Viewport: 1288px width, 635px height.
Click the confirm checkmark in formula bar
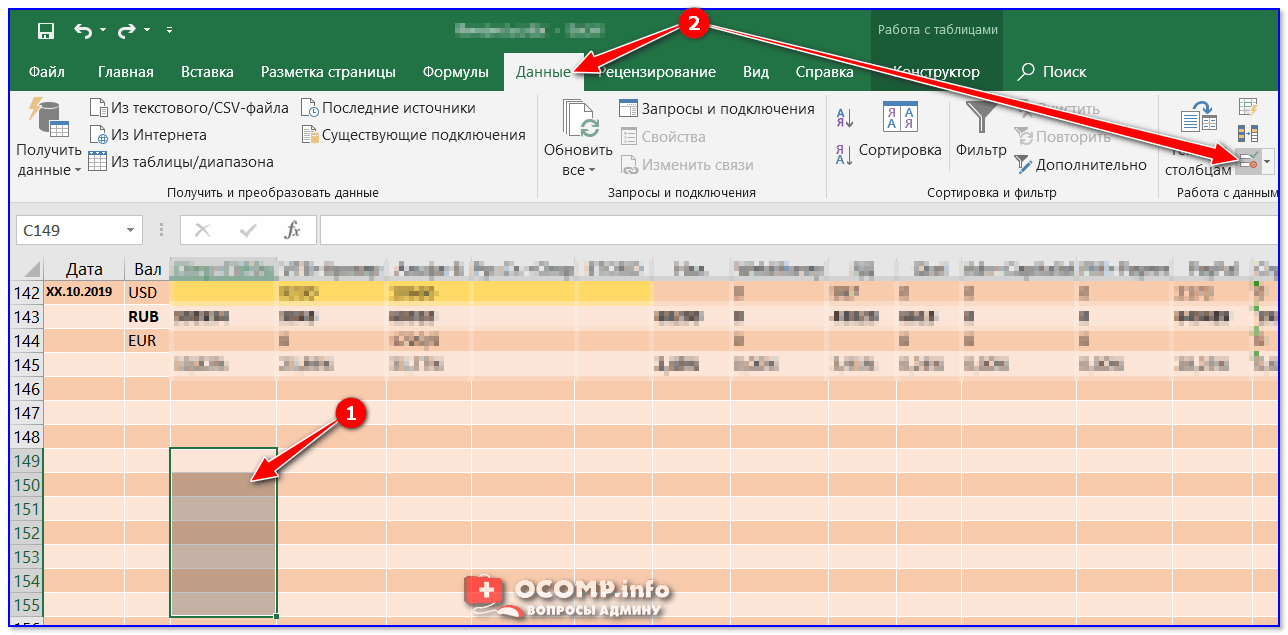[248, 230]
